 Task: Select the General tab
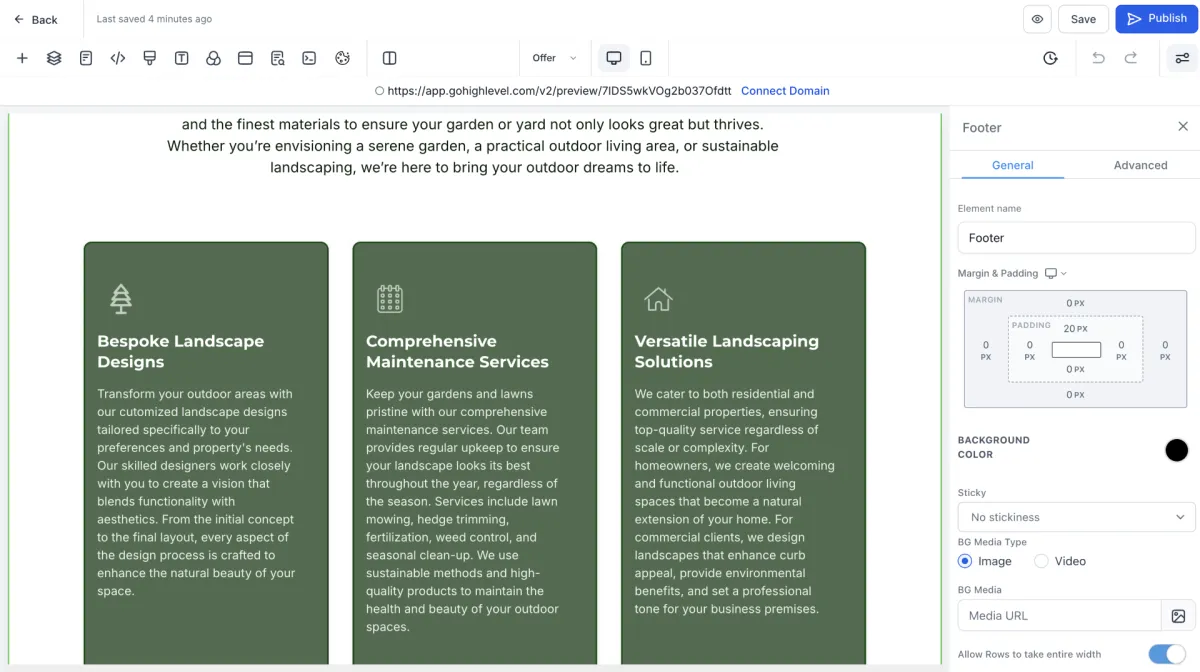(x=1012, y=165)
